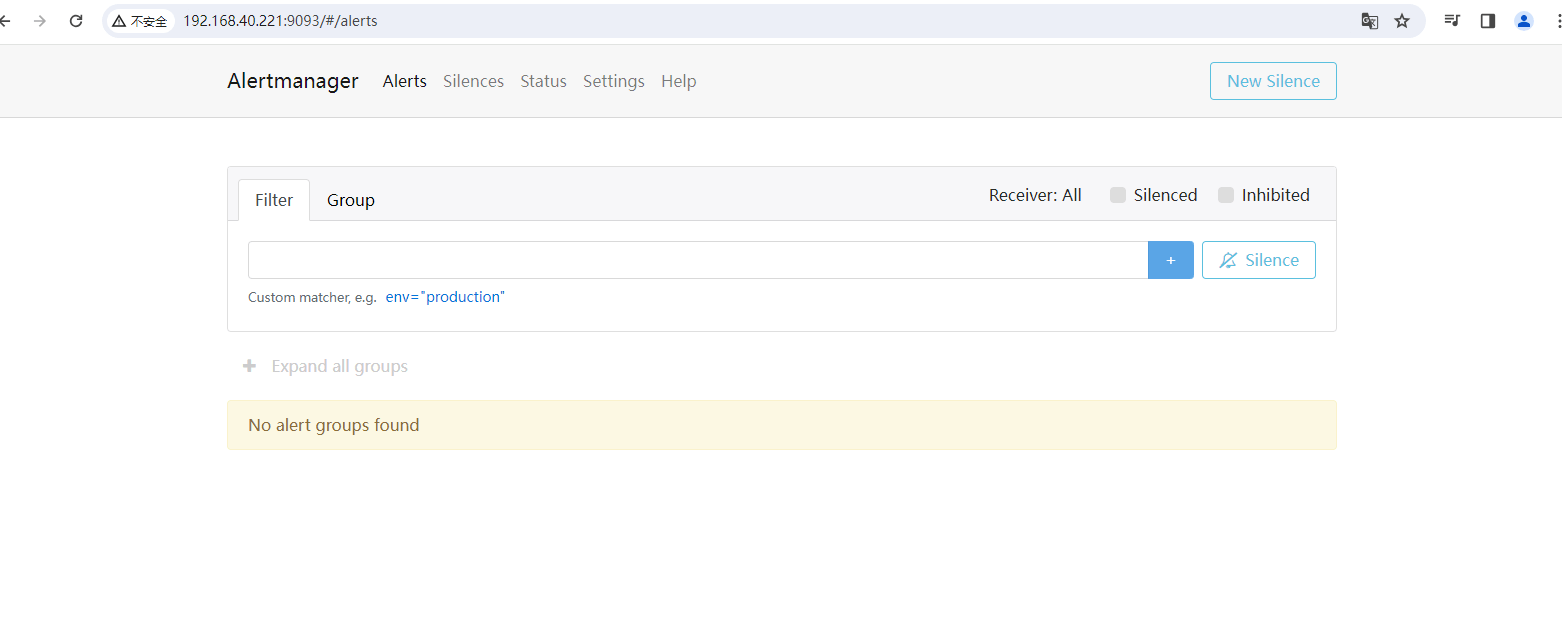Open the Status page in navbar
This screenshot has height=630, width=1562.
click(x=543, y=81)
